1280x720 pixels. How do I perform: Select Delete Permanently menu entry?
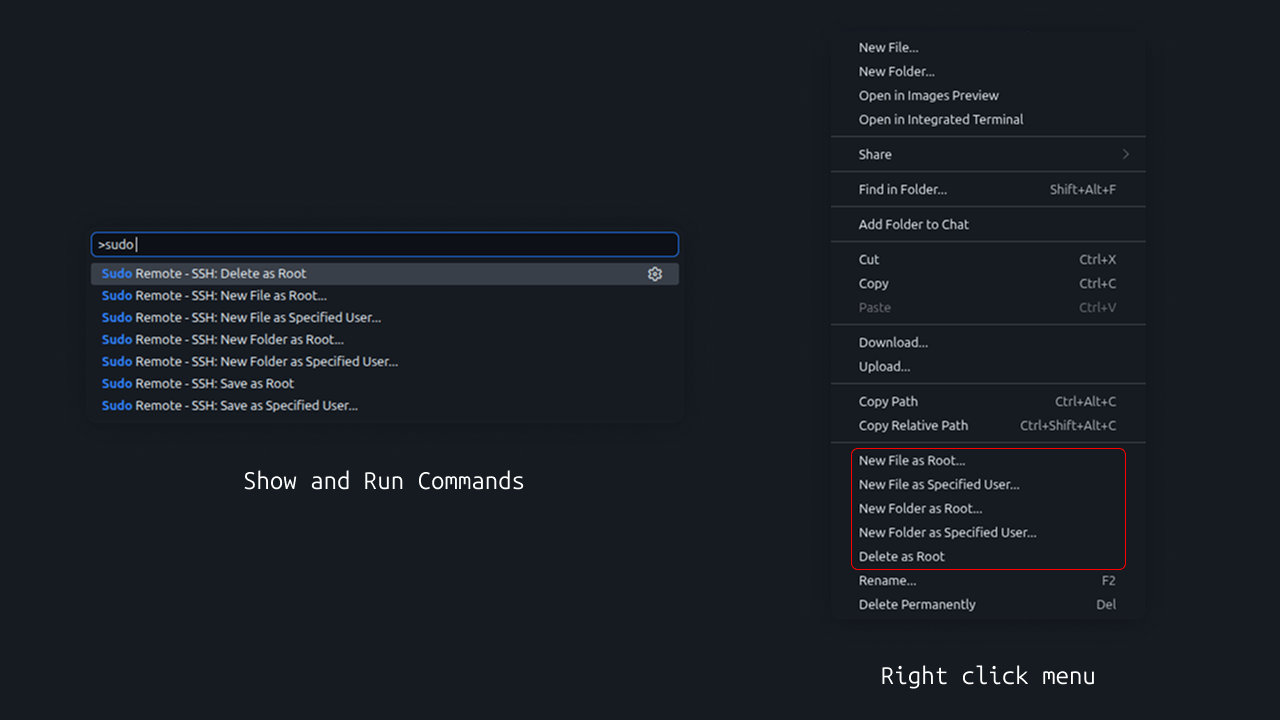click(x=988, y=605)
